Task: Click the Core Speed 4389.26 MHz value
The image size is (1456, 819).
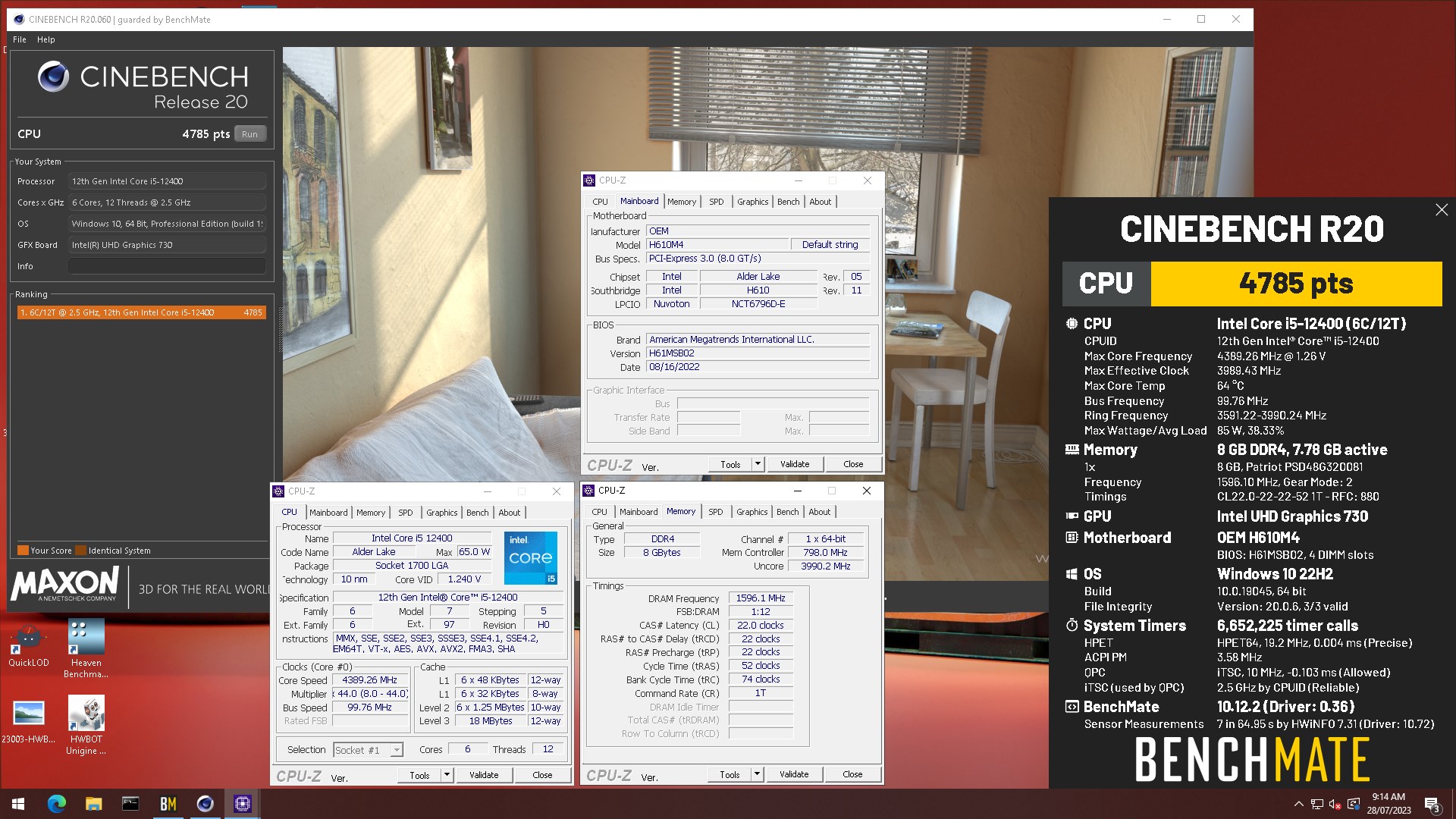Action: [x=369, y=680]
